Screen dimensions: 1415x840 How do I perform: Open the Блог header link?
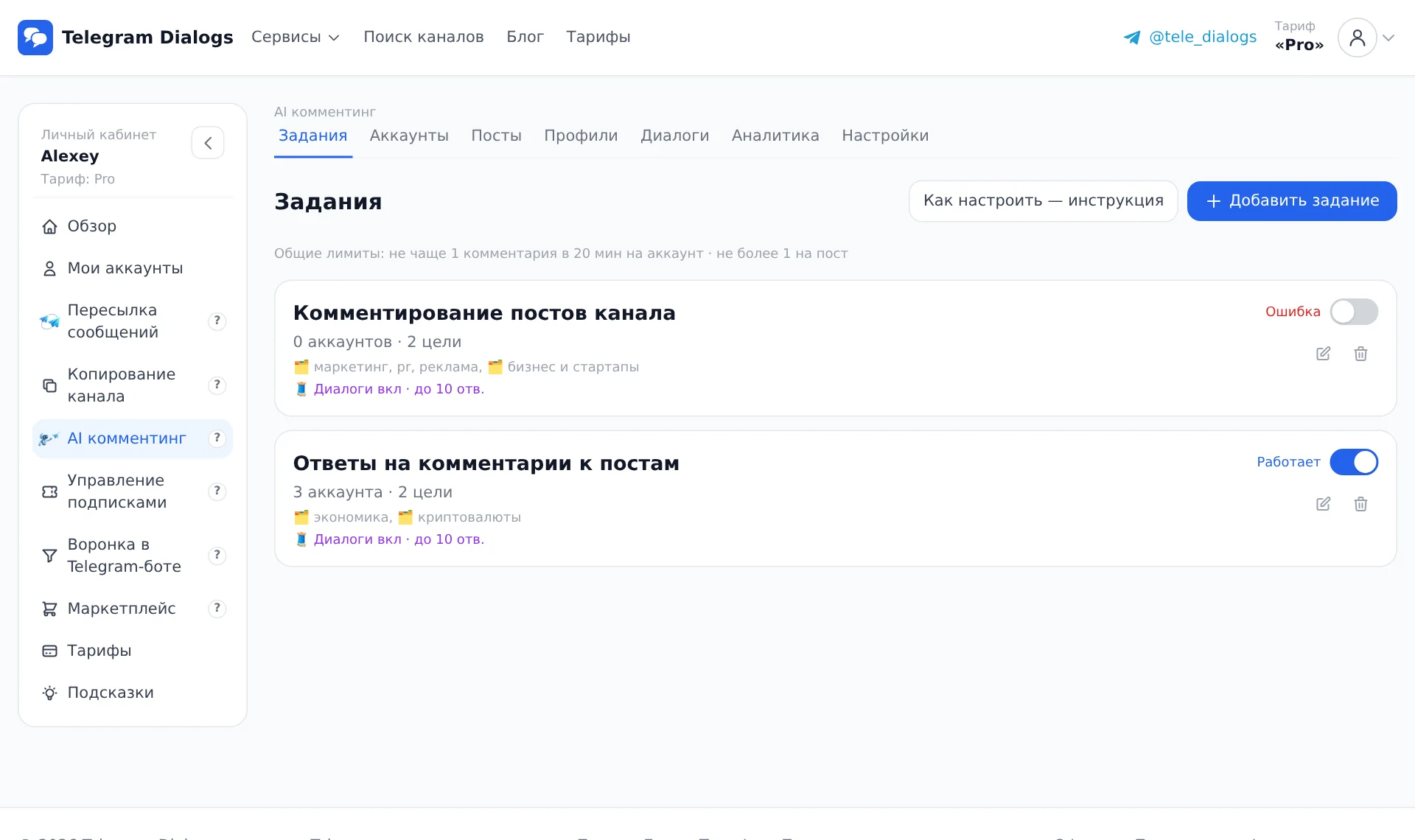pos(525,37)
